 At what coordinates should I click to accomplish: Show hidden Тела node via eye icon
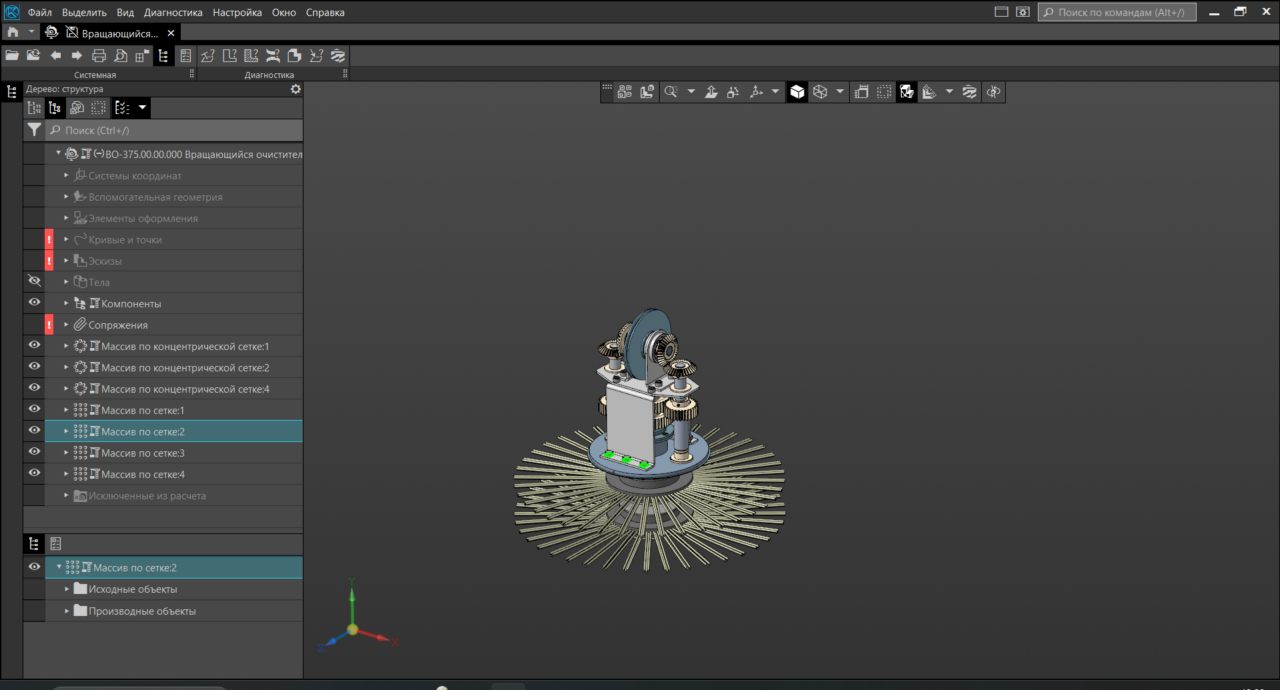click(34, 282)
